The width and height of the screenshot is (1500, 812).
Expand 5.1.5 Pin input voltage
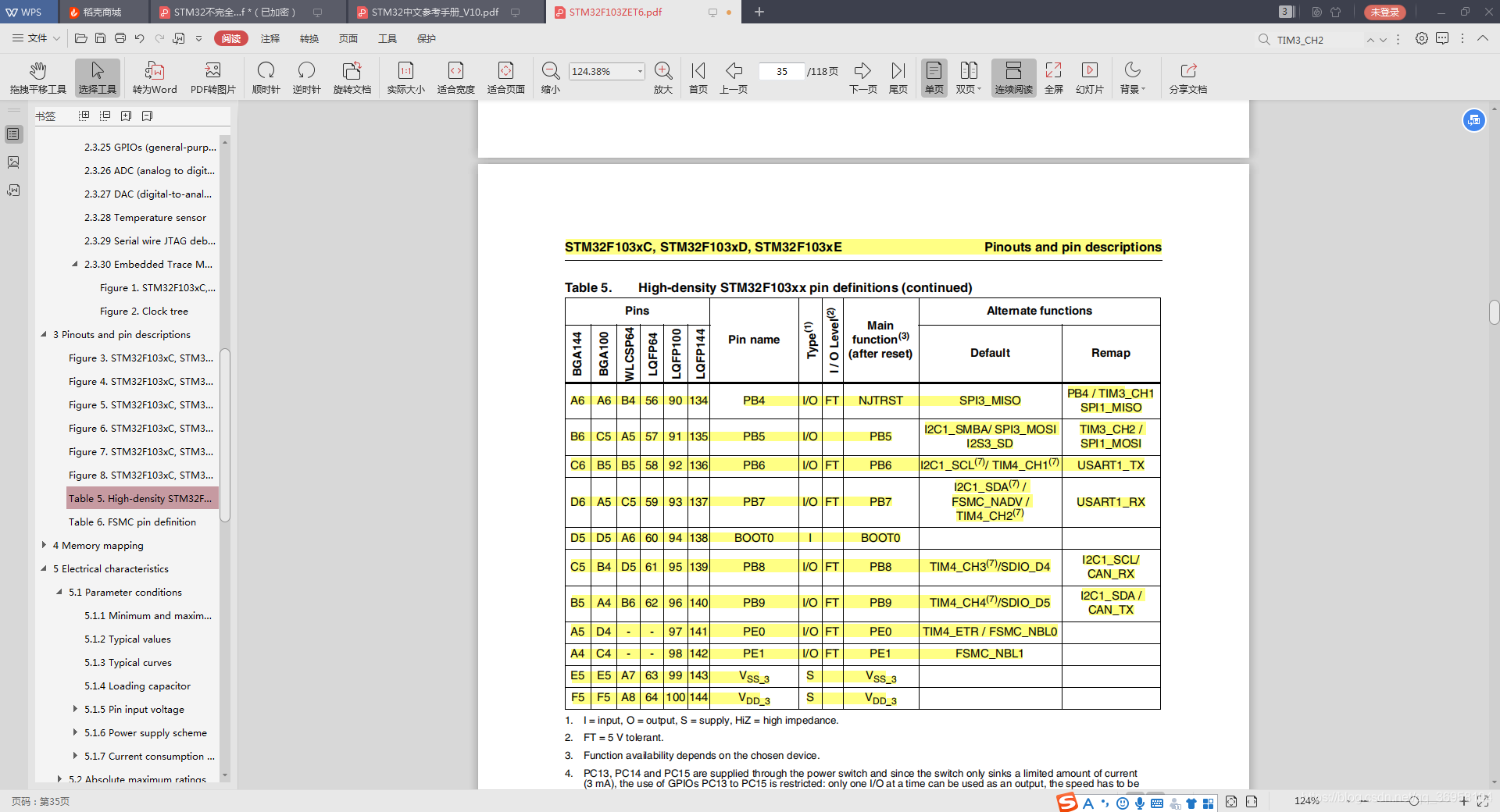(x=75, y=709)
